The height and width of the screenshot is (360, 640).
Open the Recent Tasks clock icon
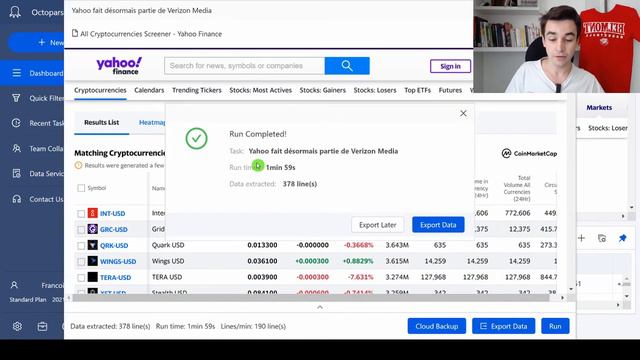pyautogui.click(x=16, y=123)
